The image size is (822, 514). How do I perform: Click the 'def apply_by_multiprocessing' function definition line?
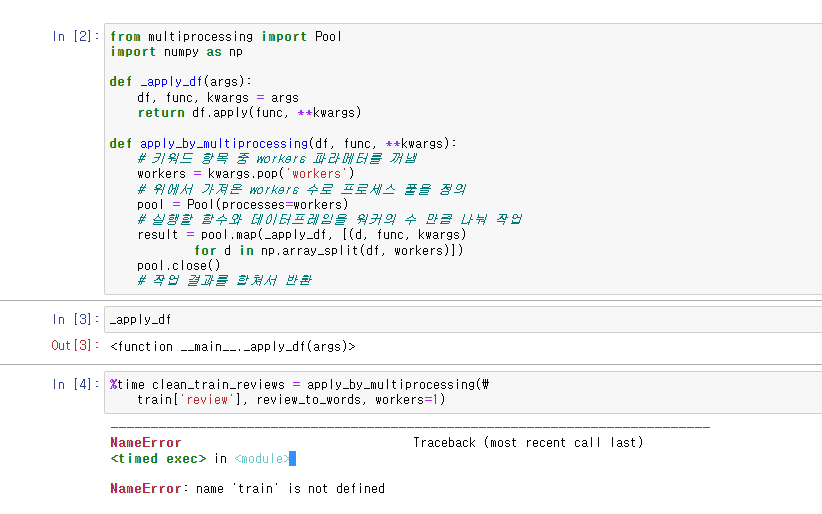[283, 144]
